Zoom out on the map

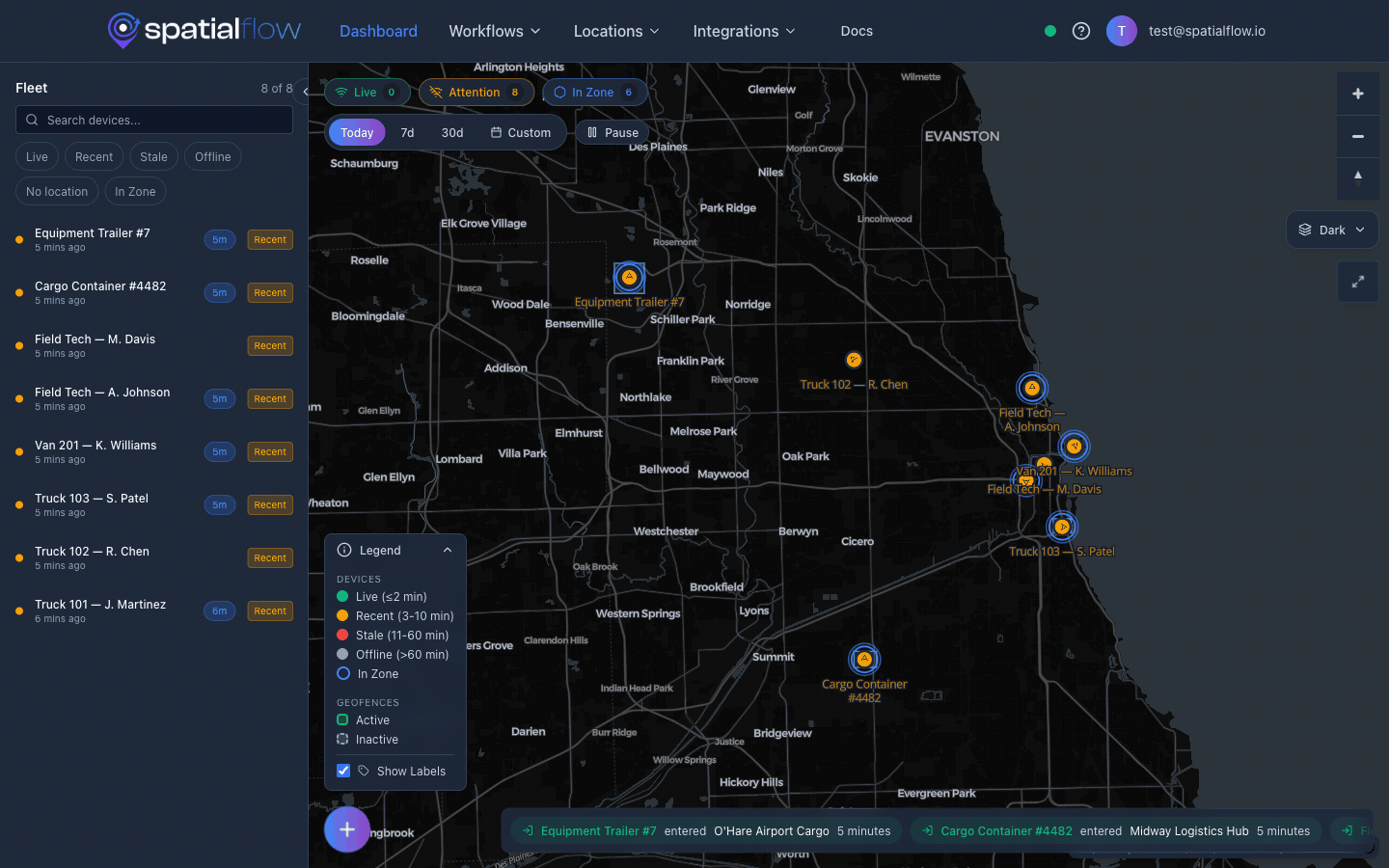(1357, 136)
